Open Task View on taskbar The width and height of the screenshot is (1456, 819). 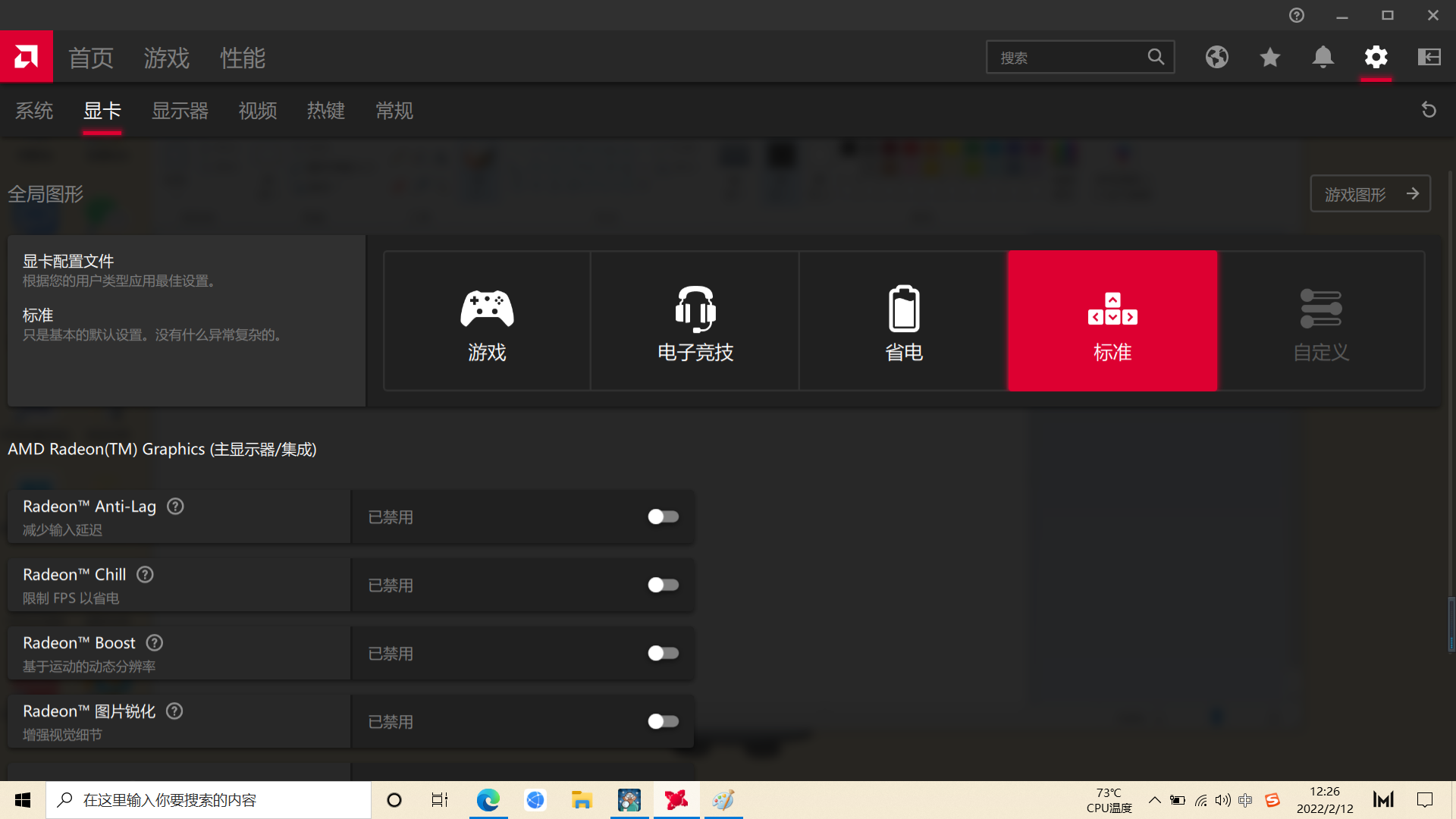[x=440, y=800]
